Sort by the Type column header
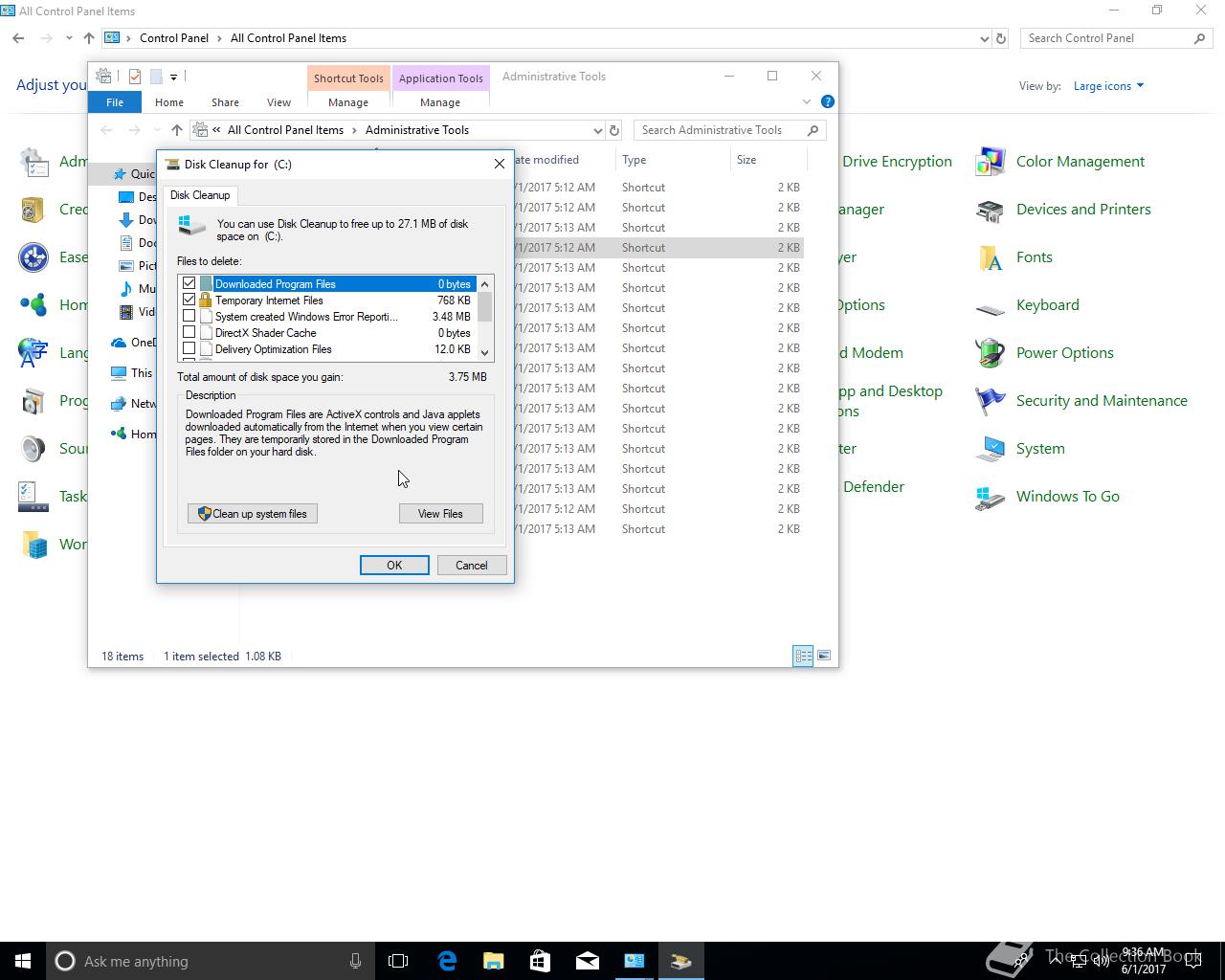The image size is (1225, 980). 673,160
